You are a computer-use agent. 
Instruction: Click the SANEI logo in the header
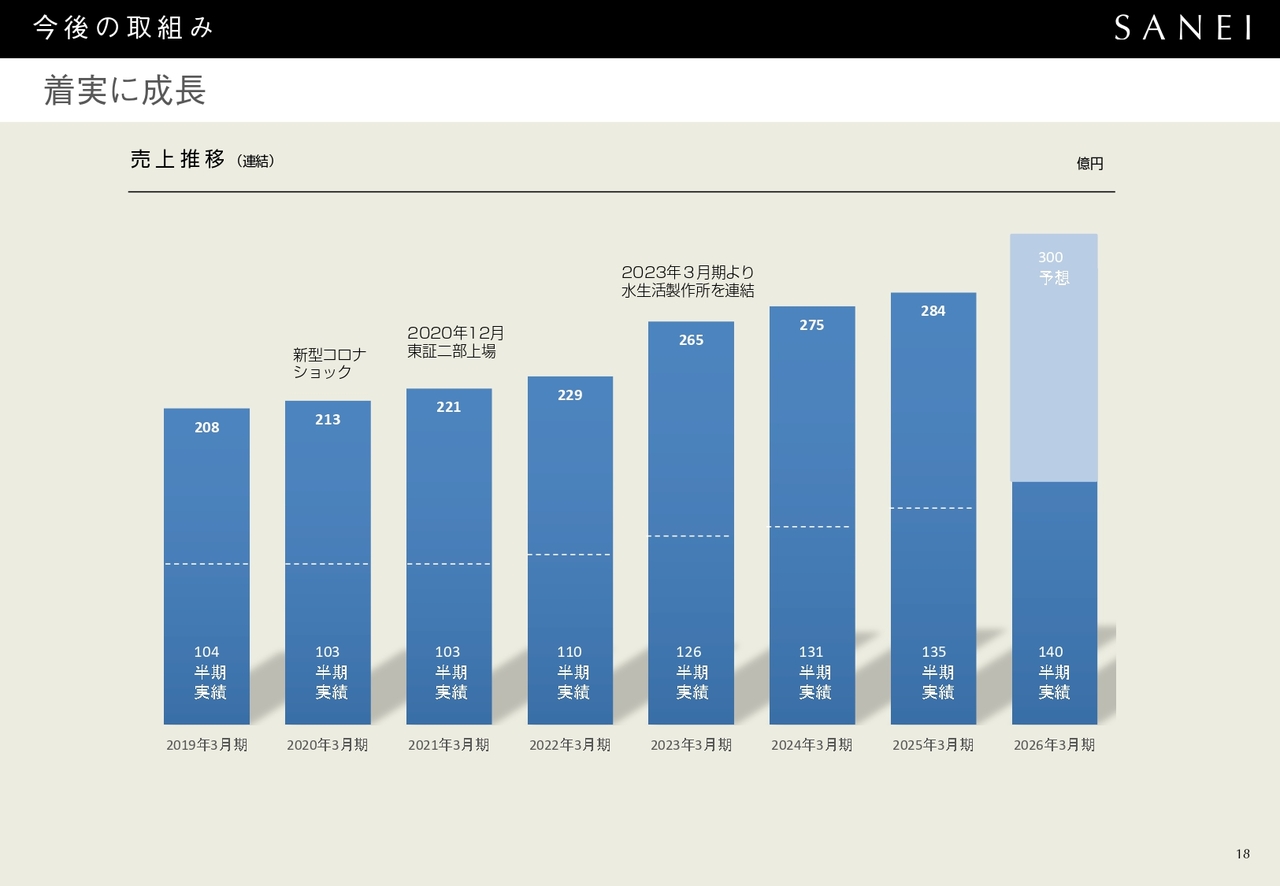(x=1183, y=28)
